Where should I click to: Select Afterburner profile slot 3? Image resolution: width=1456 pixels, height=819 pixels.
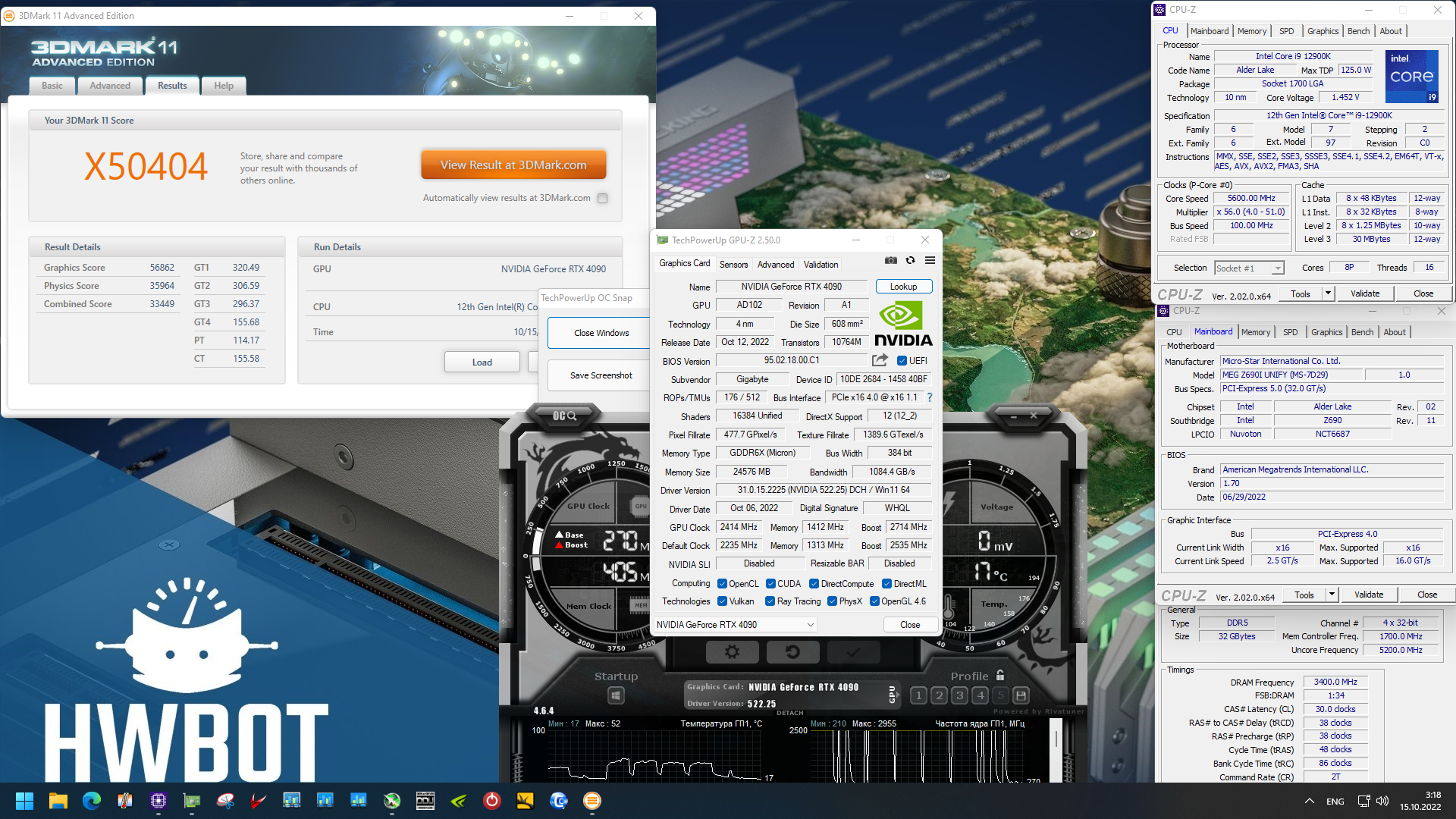click(959, 695)
